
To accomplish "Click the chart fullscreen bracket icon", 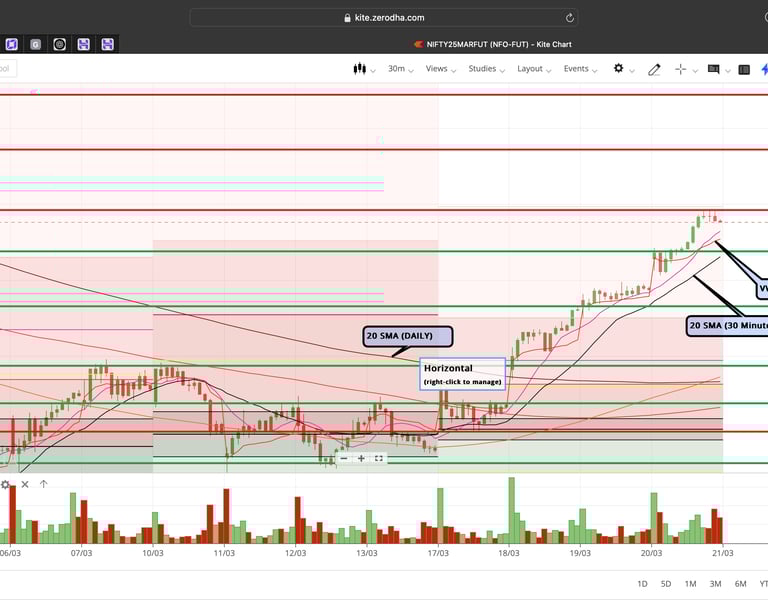I will click(379, 458).
